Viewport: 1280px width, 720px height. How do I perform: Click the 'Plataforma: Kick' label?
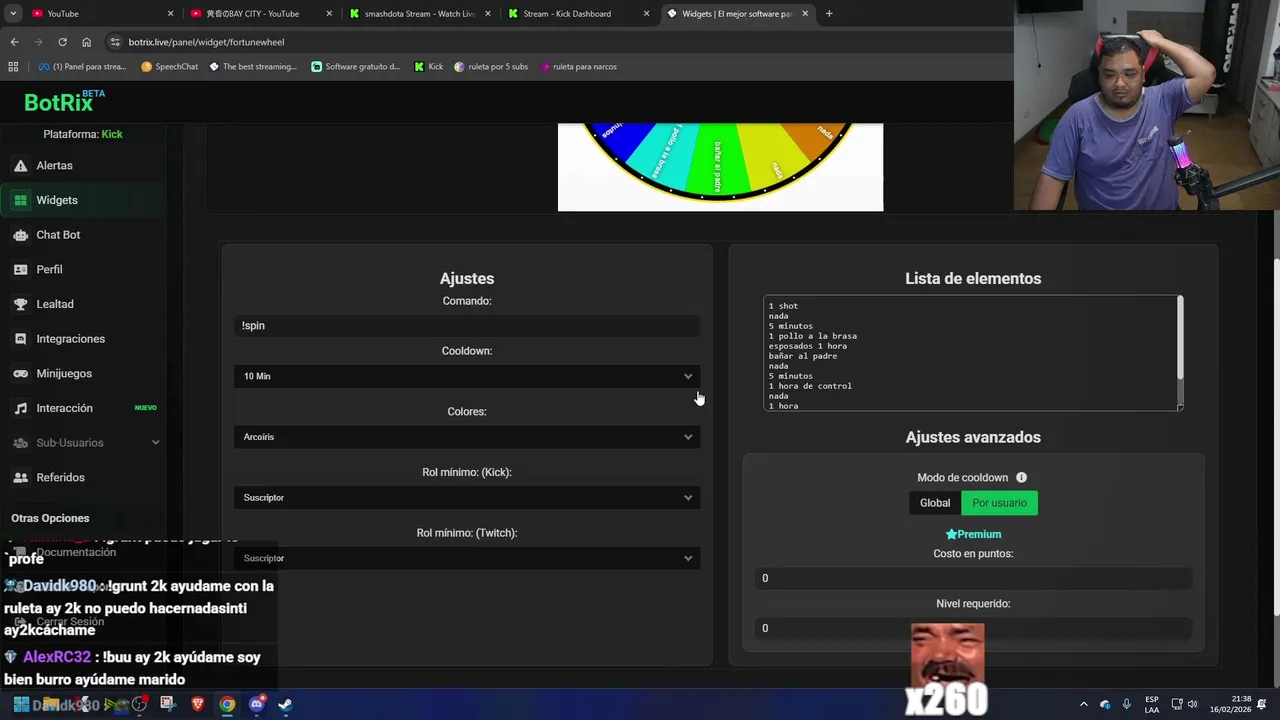click(83, 134)
